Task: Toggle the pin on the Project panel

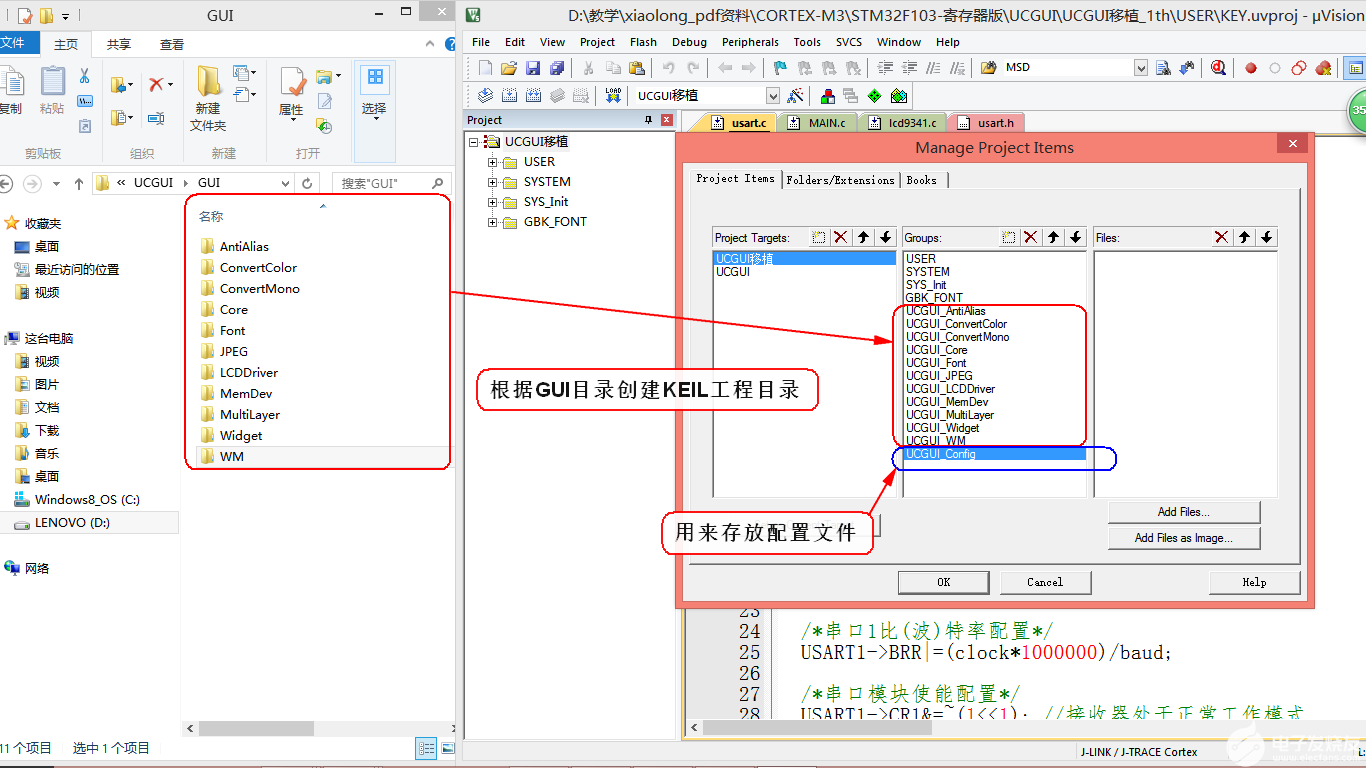Action: 648,120
